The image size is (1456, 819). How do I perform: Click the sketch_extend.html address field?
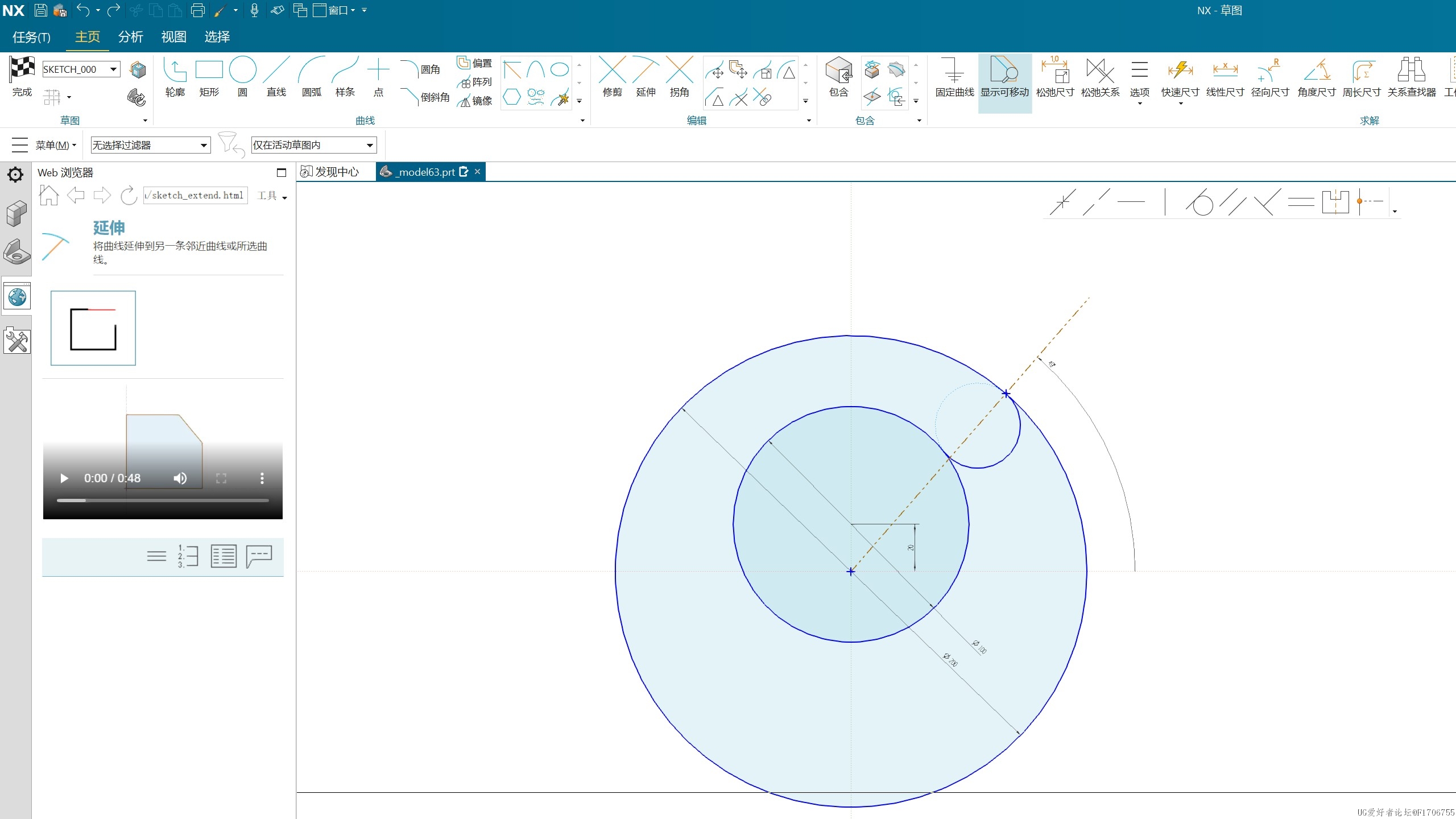click(196, 195)
